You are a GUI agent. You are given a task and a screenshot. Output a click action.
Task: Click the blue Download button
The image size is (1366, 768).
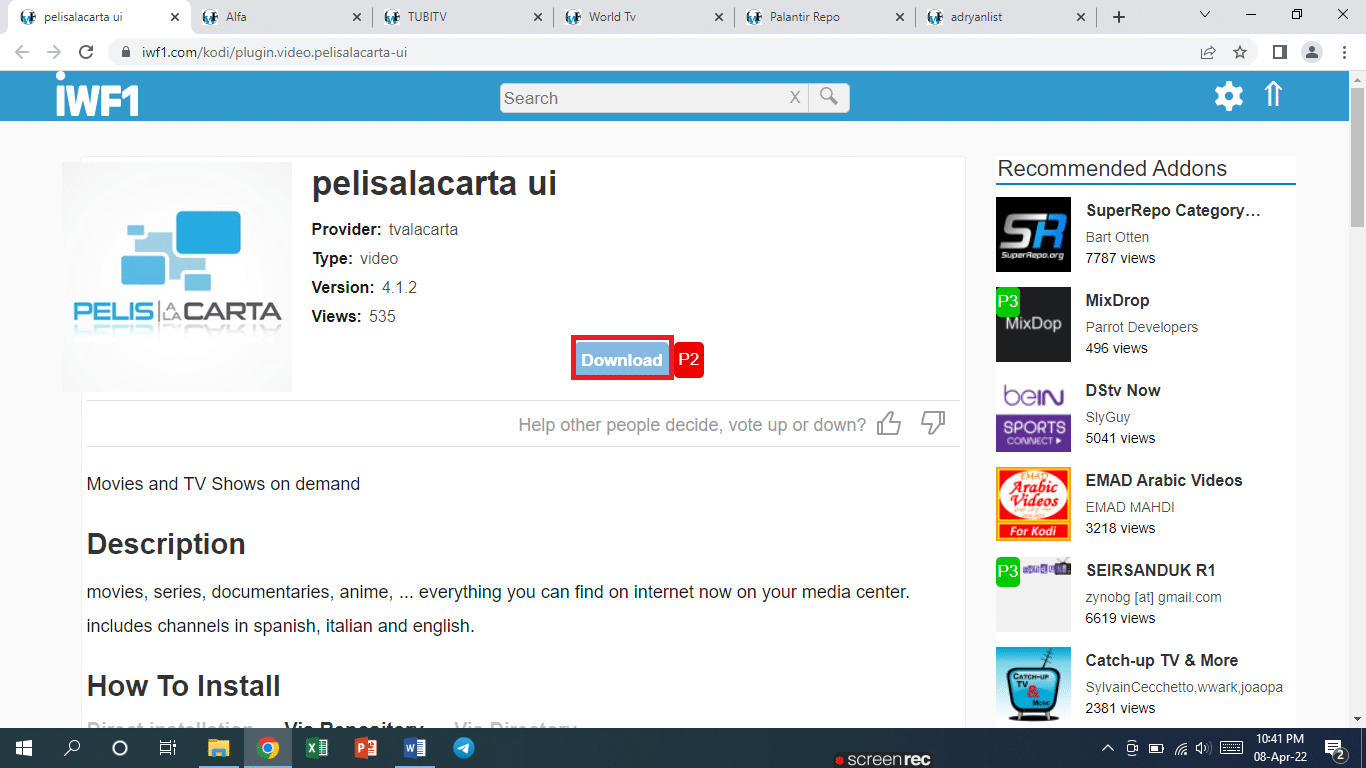click(x=622, y=359)
